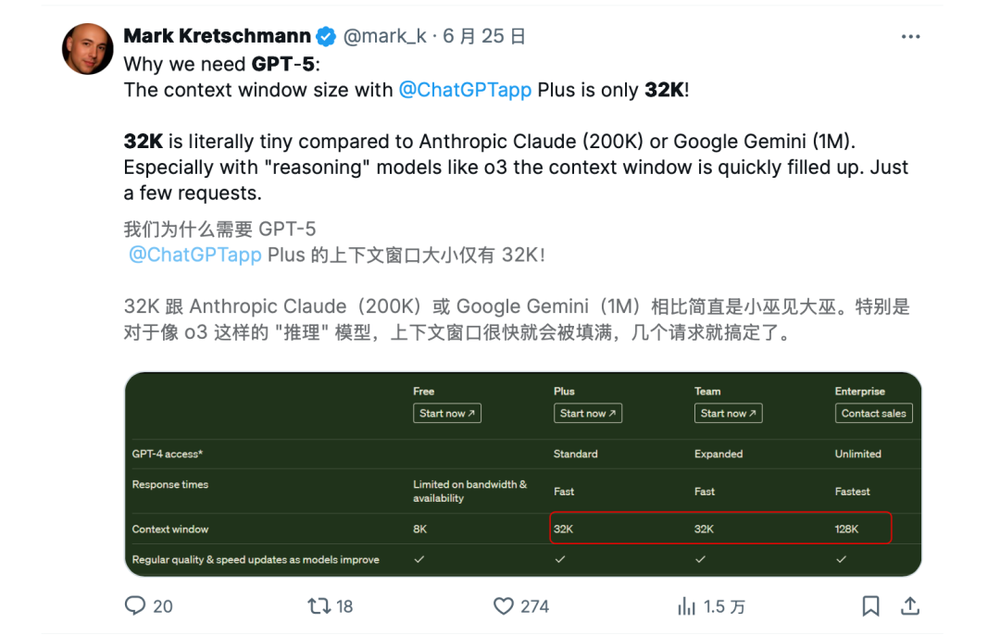Viewport: 1000px width, 635px height.
Task: Click Start now under Free plan
Action: 447,413
